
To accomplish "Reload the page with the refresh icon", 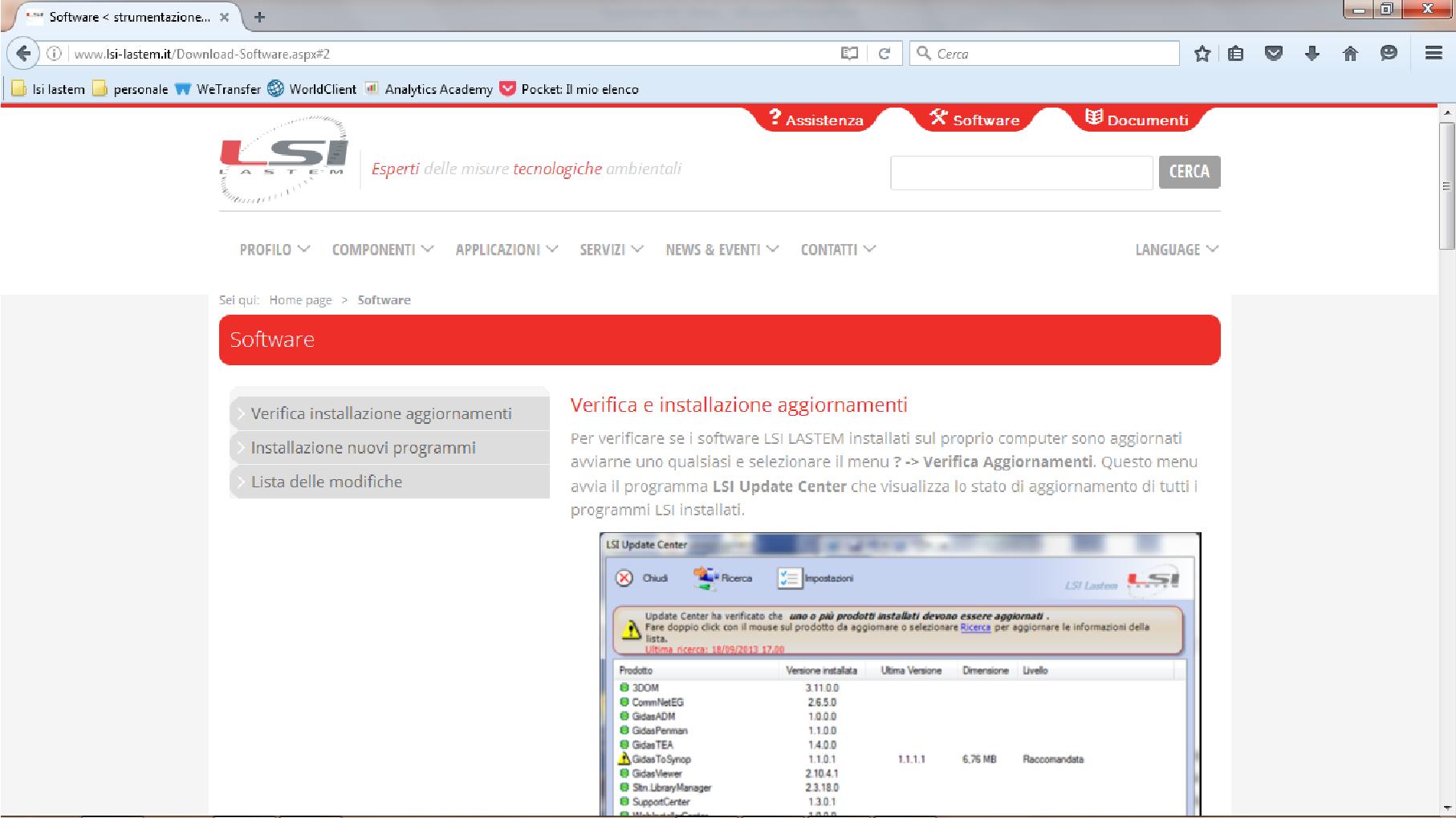I will click(884, 54).
